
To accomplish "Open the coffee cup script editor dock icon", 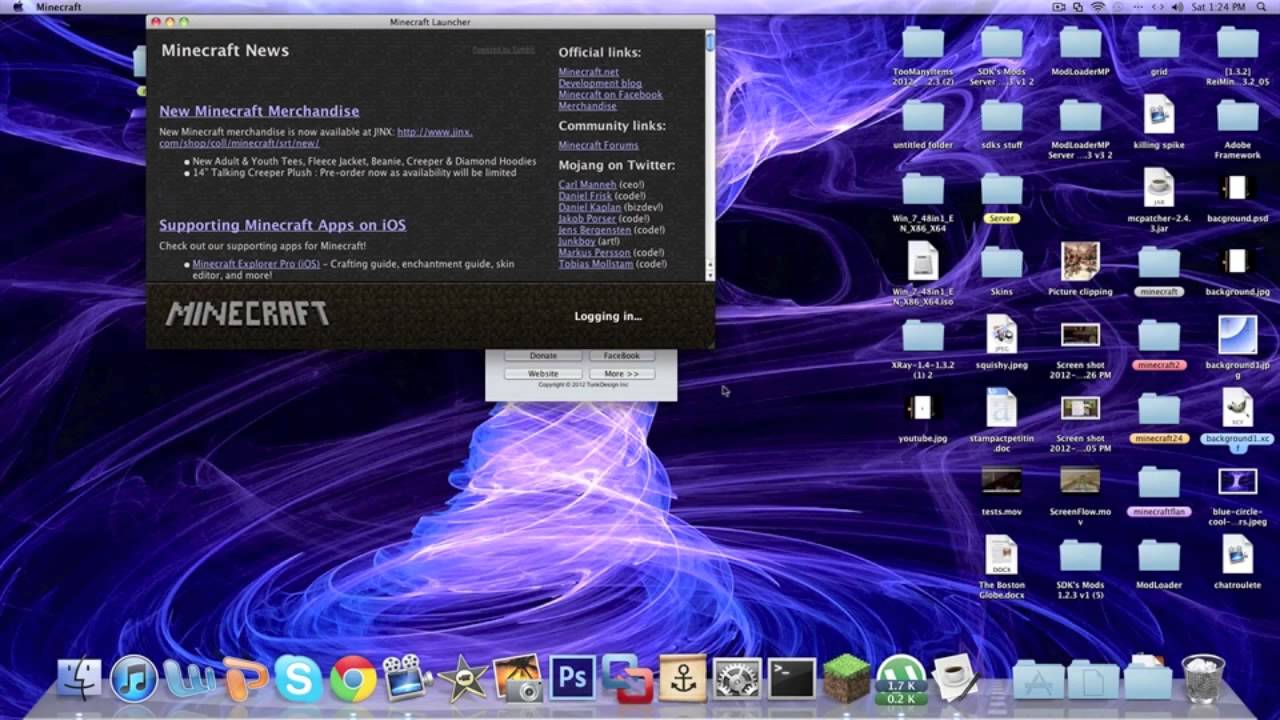I will (955, 679).
